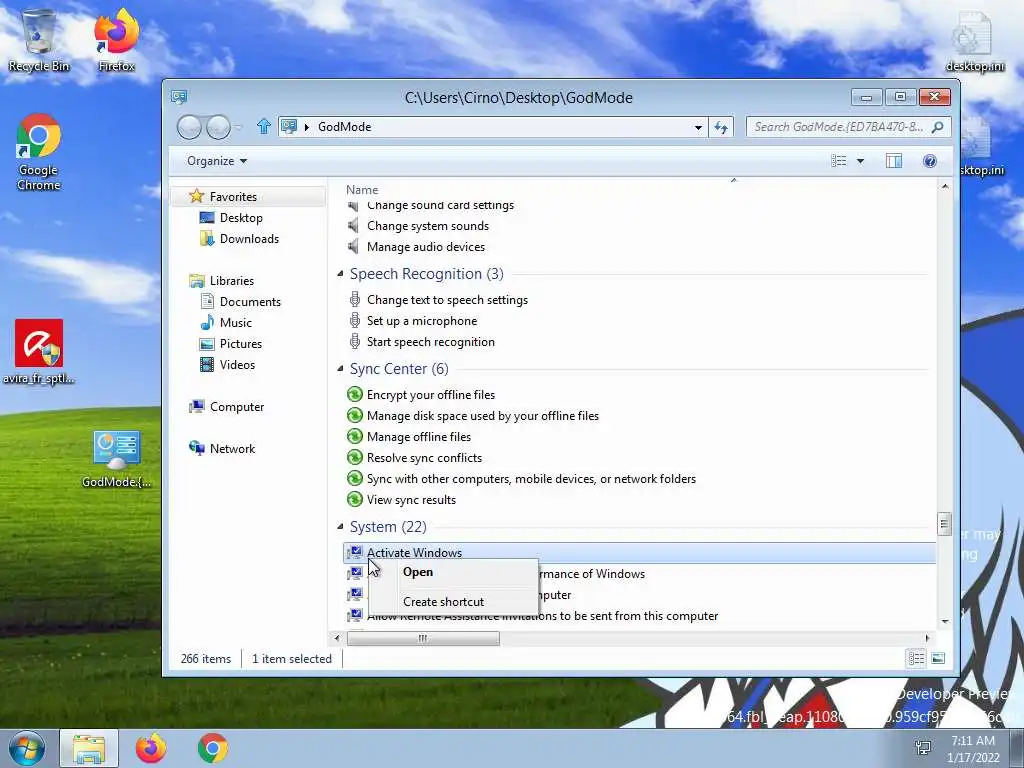This screenshot has height=768, width=1024.
Task: Click the sync icon beside Manage offline files
Action: (355, 436)
